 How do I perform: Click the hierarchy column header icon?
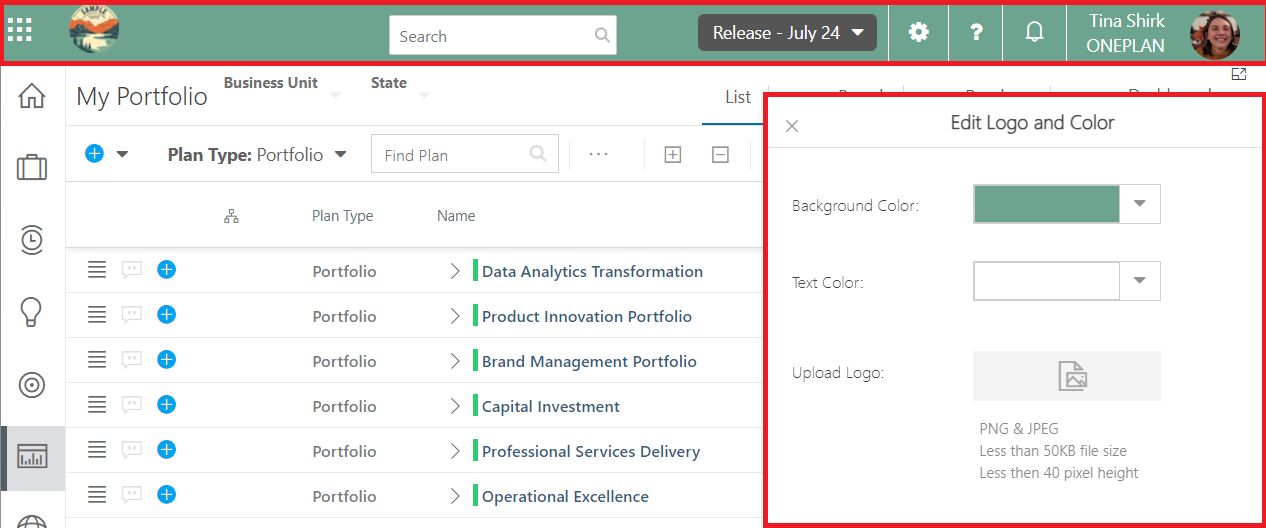[x=231, y=216]
